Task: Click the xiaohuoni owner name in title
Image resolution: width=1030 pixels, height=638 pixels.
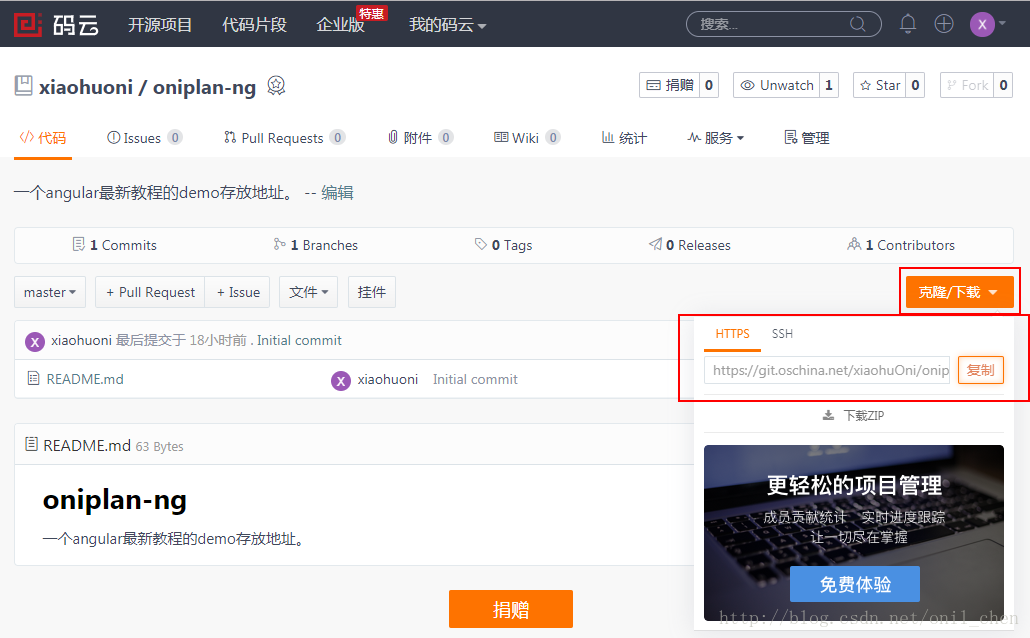Action: pyautogui.click(x=85, y=87)
